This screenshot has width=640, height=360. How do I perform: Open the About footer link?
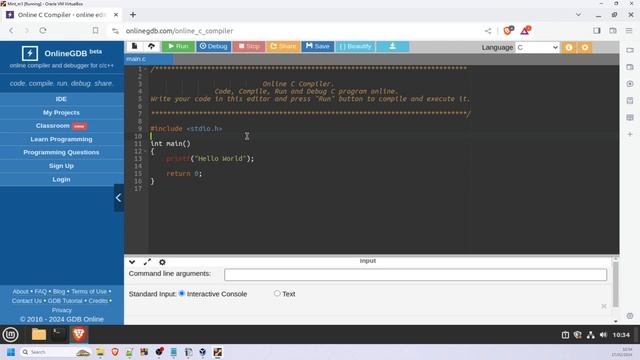[20, 291]
